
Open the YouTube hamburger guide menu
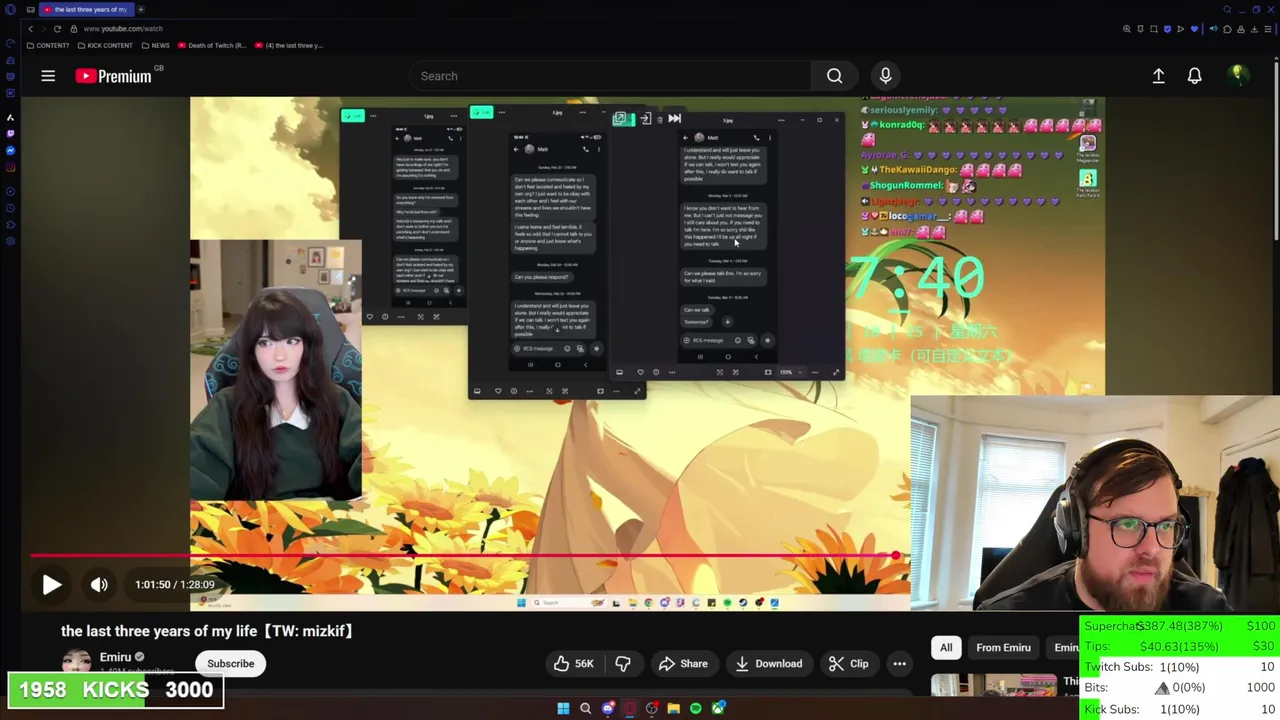[48, 76]
